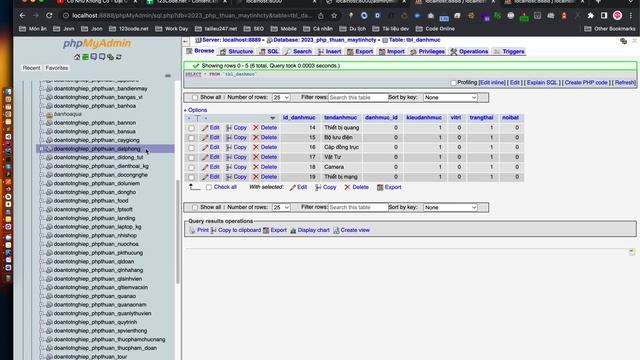Open Chrome three-dot menu

pos(631,16)
